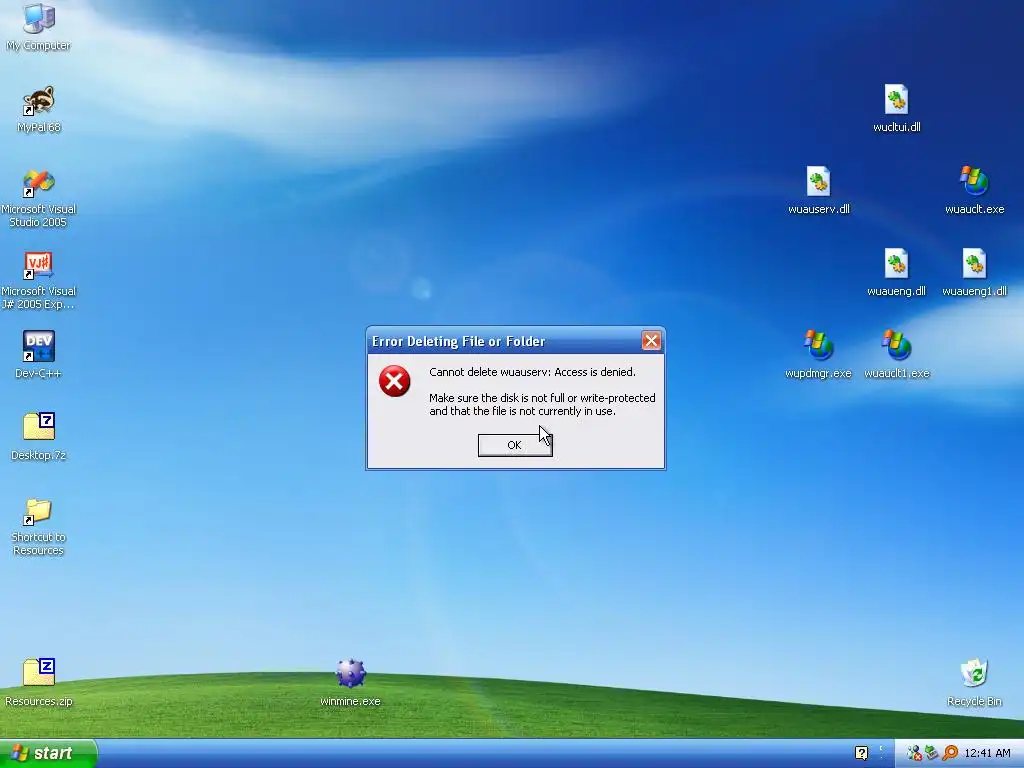Screen dimensions: 1024x768
Task: Select the wupdmgr.exe file icon
Action: coord(818,355)
